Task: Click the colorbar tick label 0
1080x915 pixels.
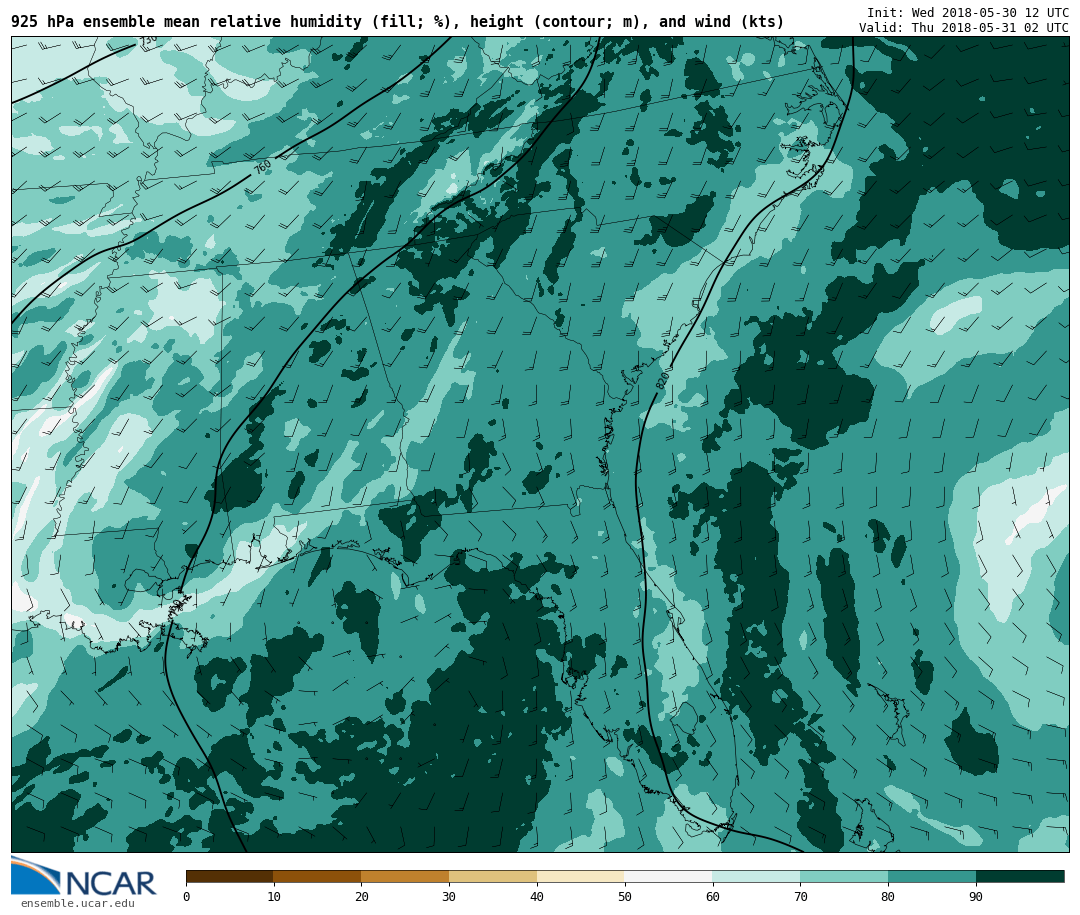Action: point(187,896)
